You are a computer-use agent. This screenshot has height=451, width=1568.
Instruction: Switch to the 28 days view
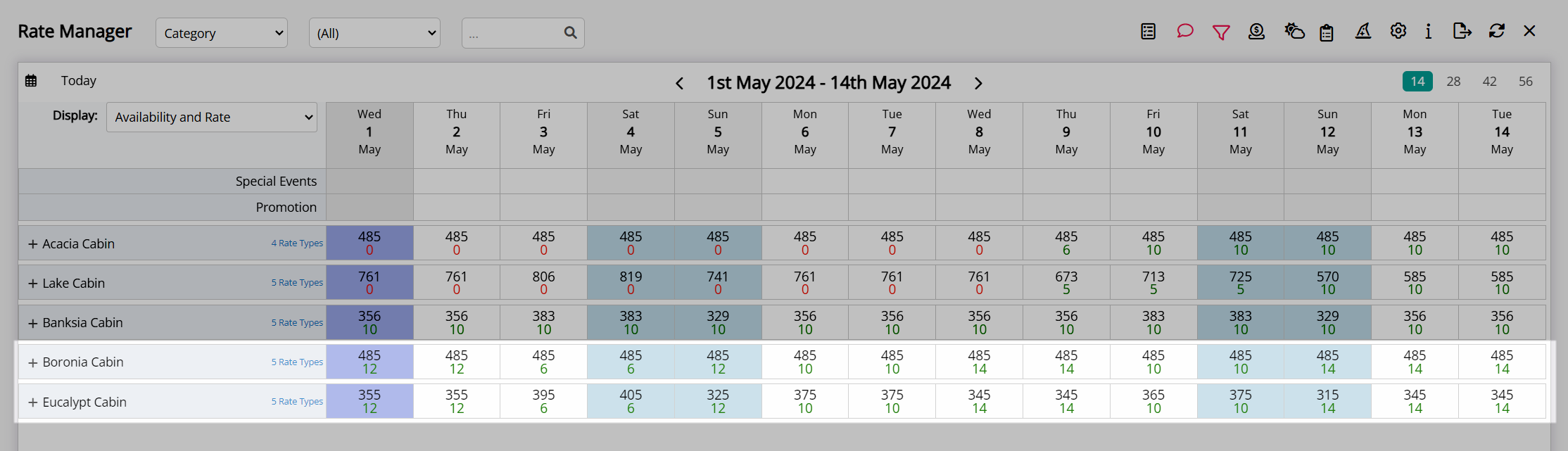tap(1453, 82)
